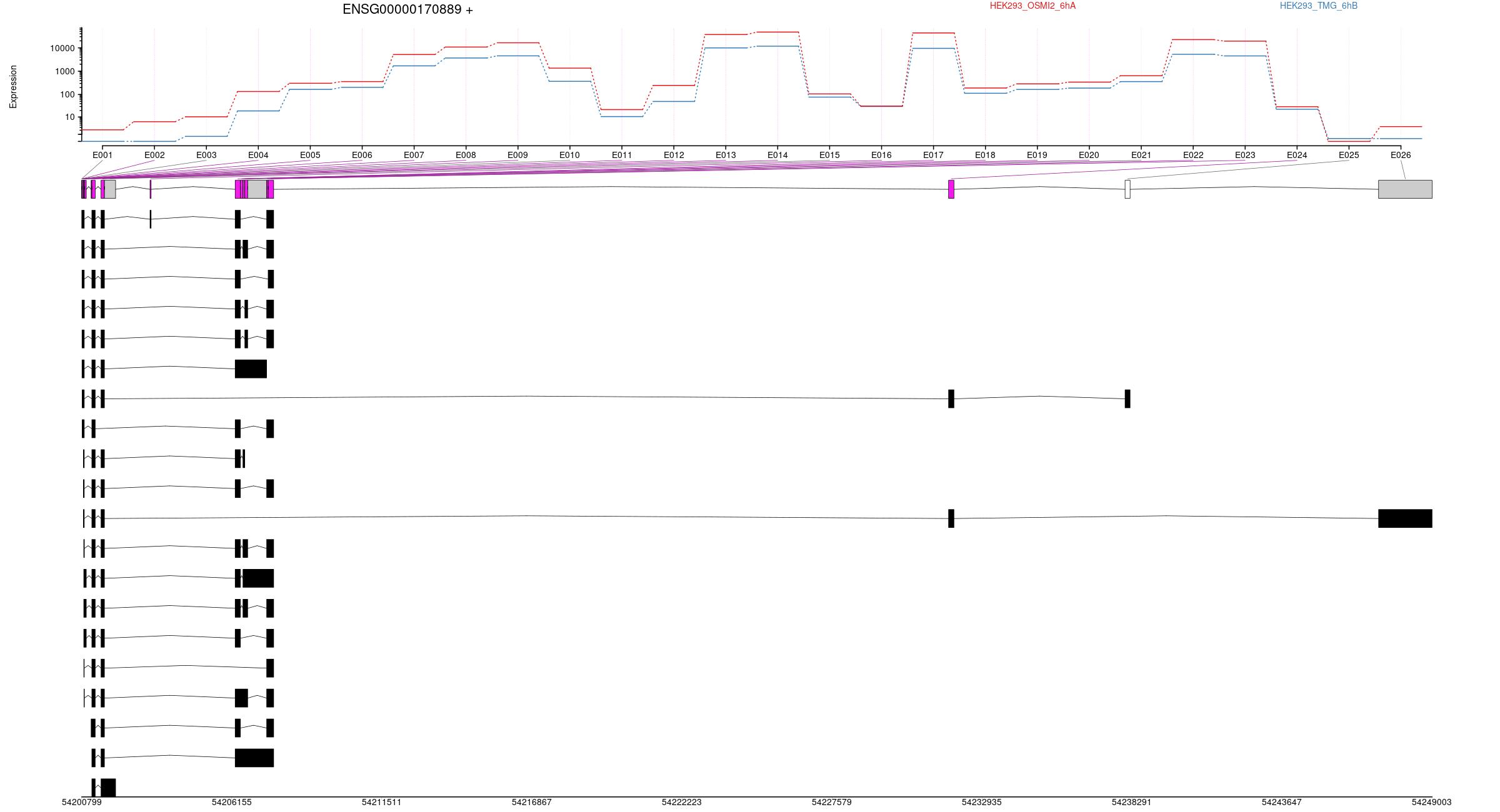Click genomic coordinate 54222223
The width and height of the screenshot is (1500, 812).
682,802
